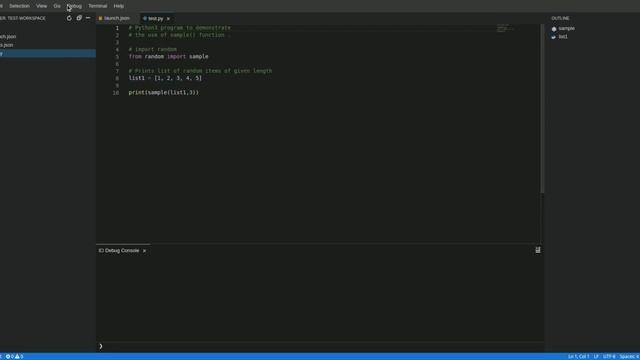Image resolution: width=640 pixels, height=360 pixels.
Task: Change LF line ending setting
Action: click(x=596, y=357)
